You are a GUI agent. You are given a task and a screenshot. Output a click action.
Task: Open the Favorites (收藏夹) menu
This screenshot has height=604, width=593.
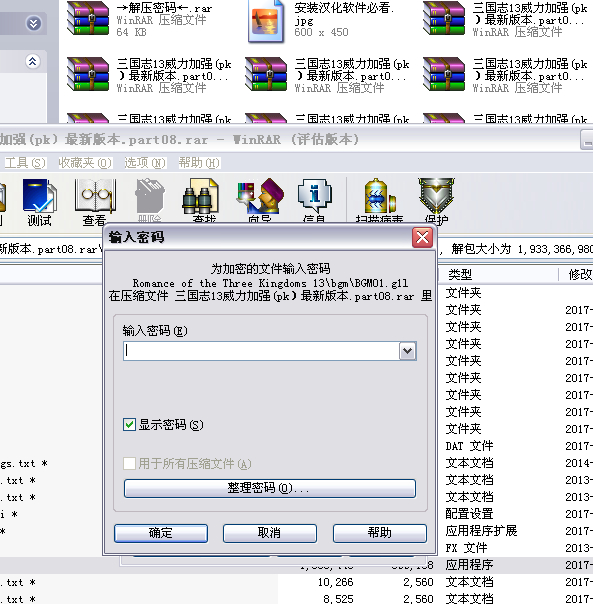tap(85, 163)
